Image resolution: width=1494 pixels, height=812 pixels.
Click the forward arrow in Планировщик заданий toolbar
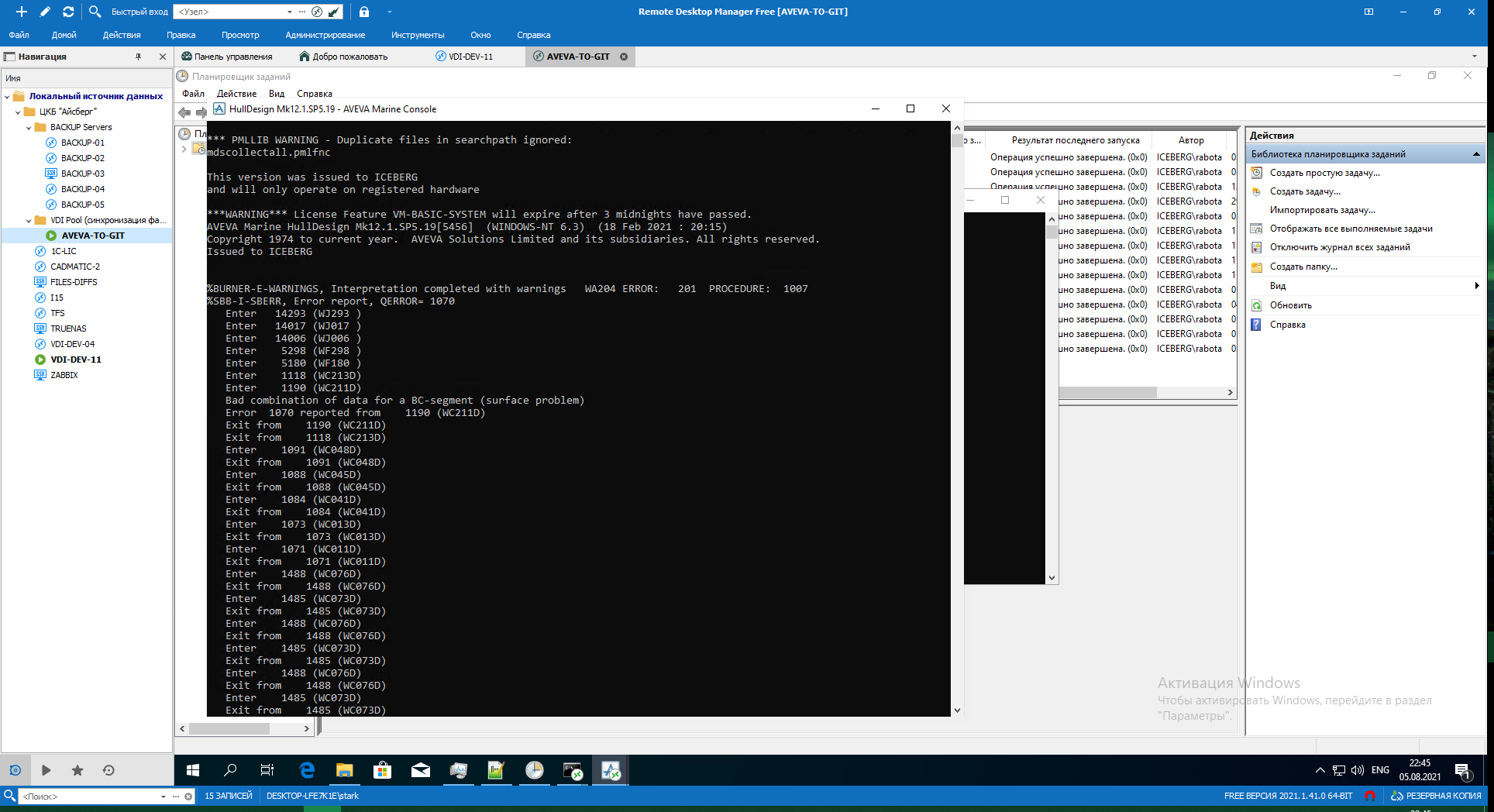click(201, 112)
